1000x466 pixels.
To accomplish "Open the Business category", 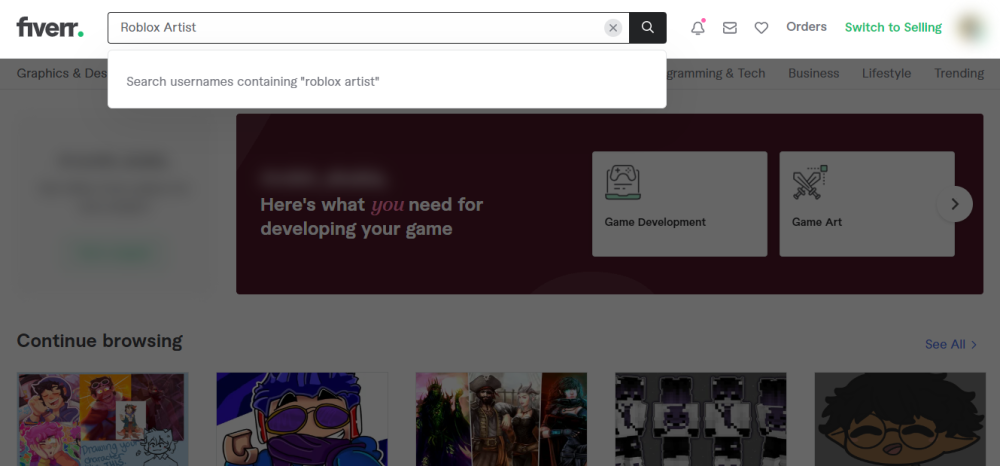I will point(813,73).
